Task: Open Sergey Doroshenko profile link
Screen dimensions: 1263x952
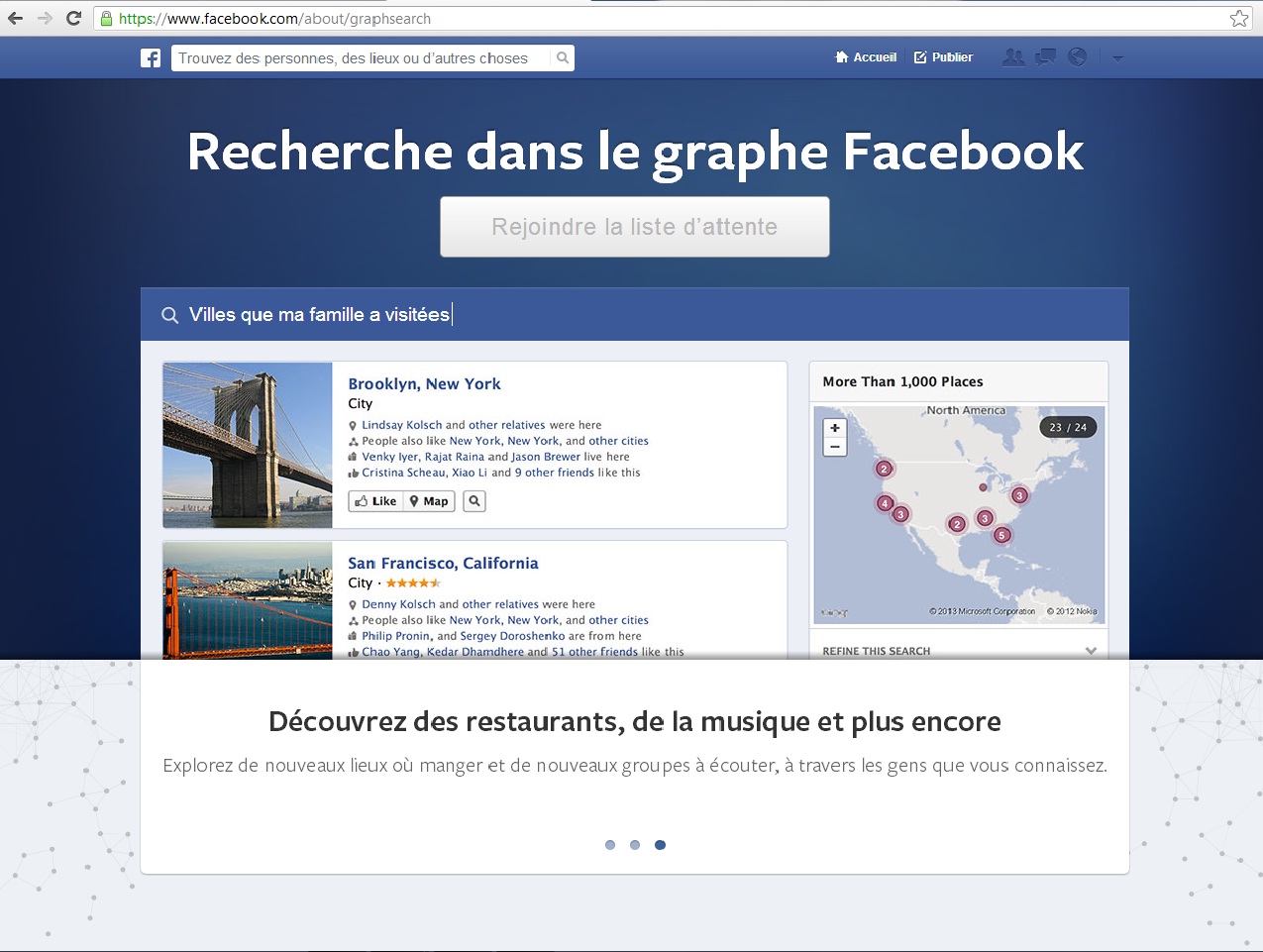Action: (x=512, y=636)
